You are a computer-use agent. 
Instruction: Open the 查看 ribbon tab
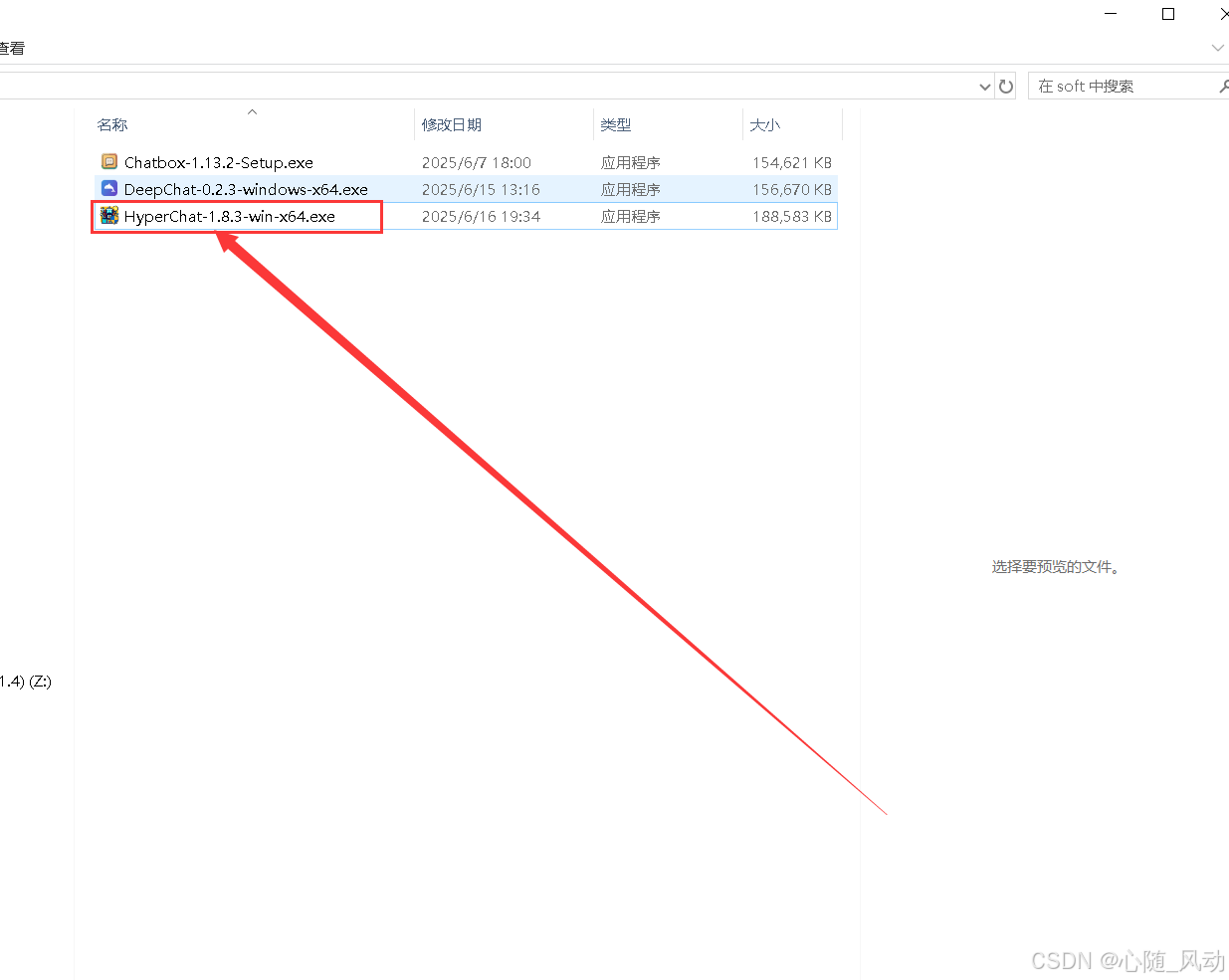tap(11, 48)
